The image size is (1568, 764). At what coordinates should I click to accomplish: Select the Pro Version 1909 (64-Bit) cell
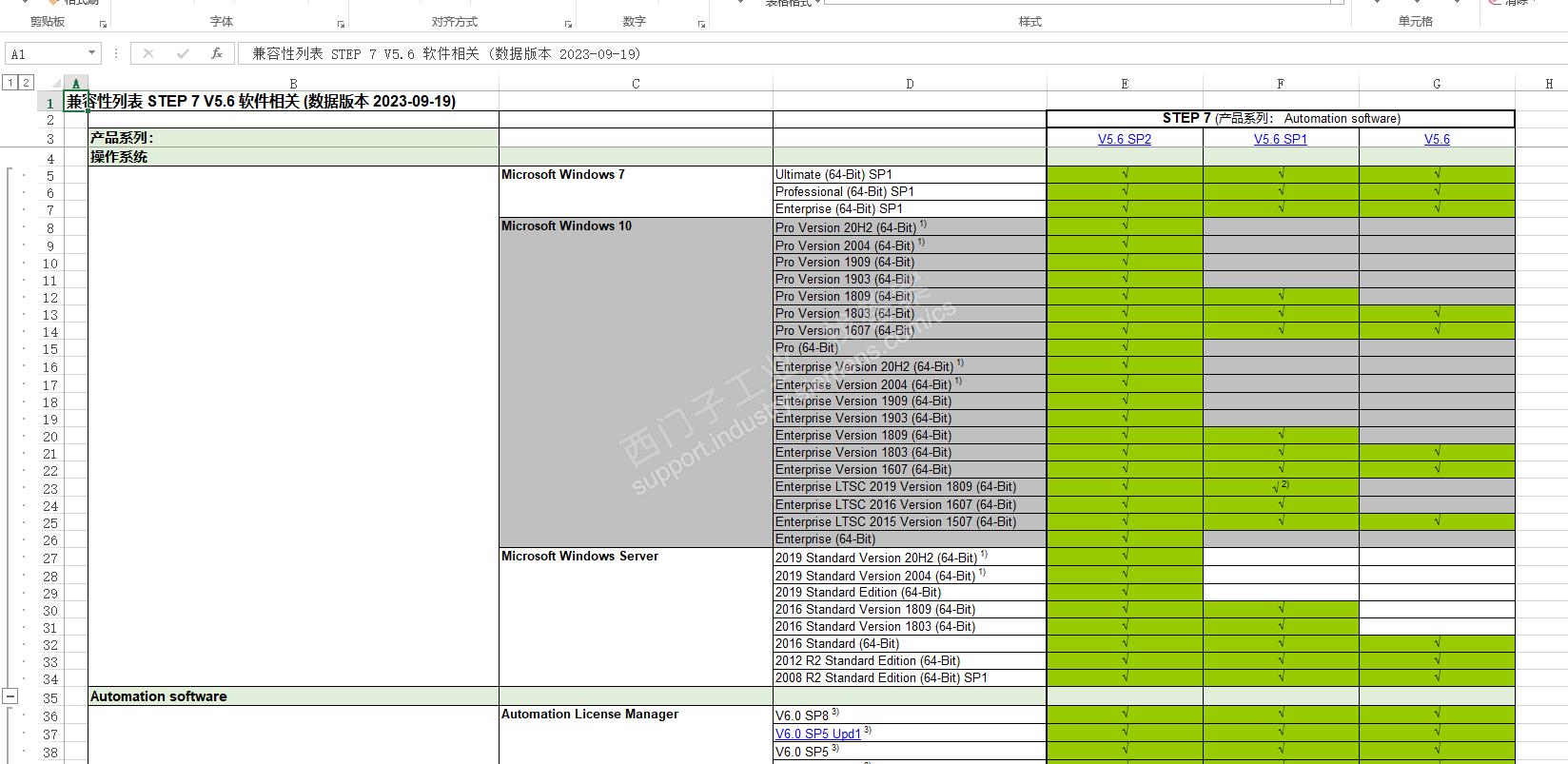(910, 262)
